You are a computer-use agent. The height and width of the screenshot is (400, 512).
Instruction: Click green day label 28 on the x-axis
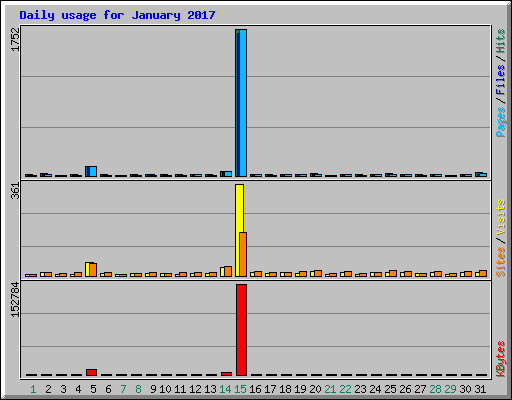coord(435,389)
